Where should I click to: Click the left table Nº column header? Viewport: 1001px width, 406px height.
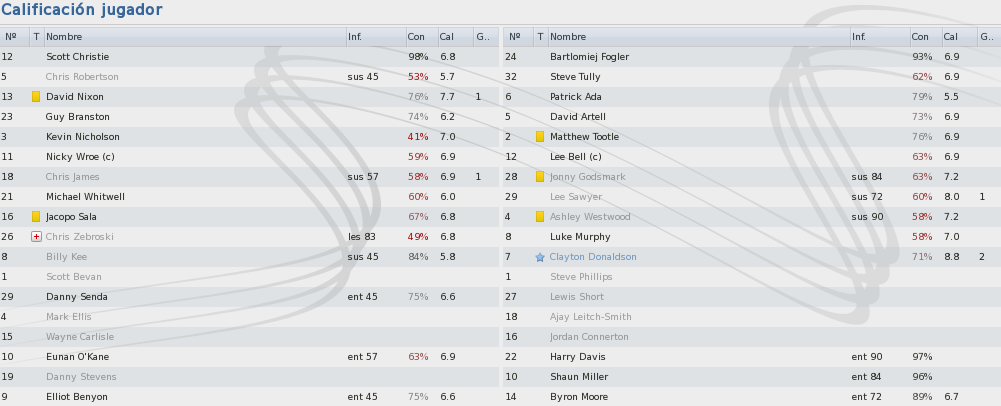coord(15,37)
